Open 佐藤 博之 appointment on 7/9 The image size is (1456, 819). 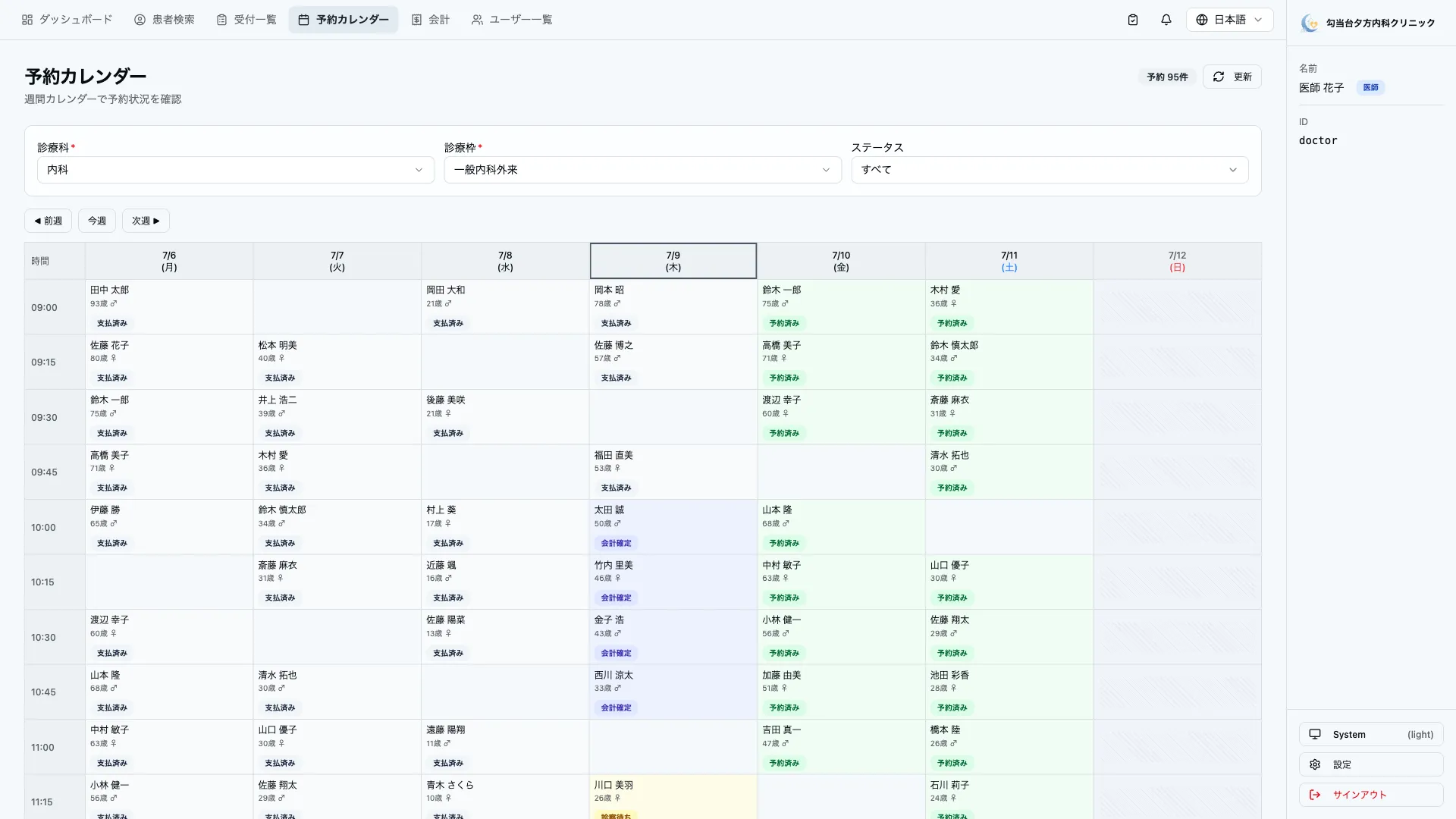point(673,362)
